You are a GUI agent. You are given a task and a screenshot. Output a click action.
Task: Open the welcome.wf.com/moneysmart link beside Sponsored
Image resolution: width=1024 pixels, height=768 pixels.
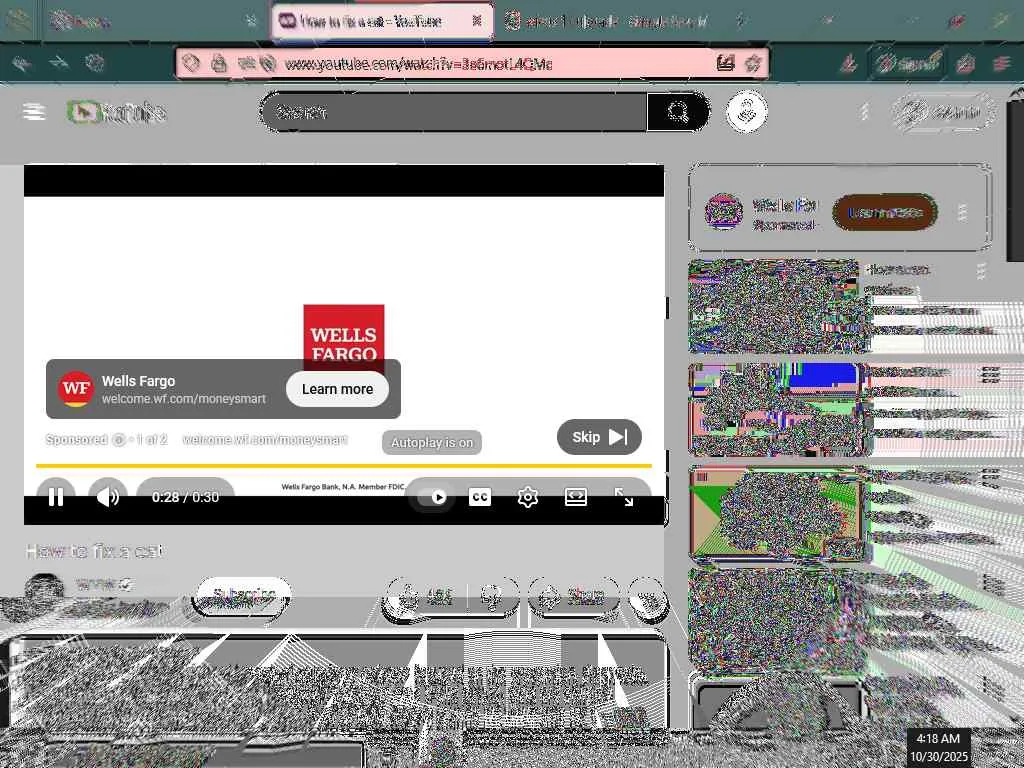264,440
